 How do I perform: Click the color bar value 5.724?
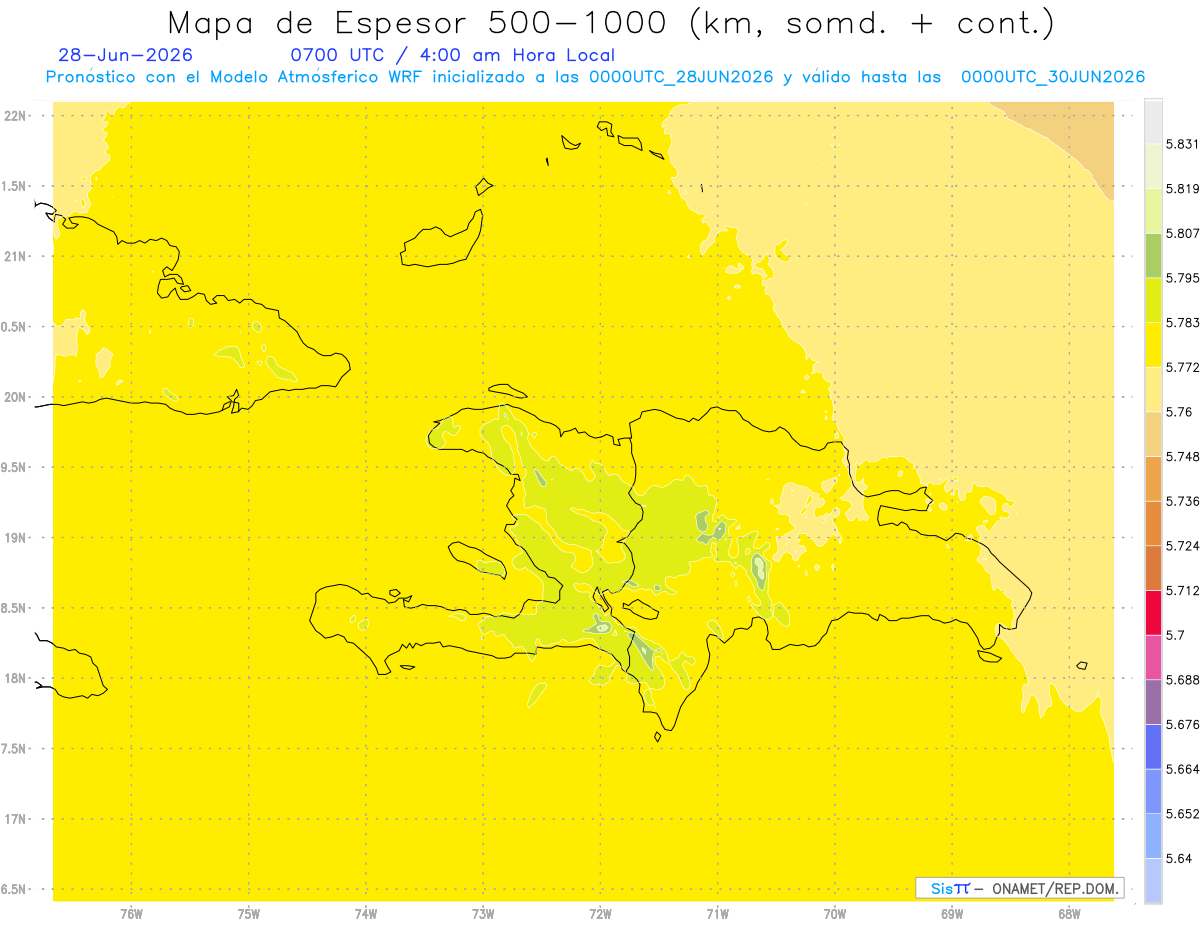point(1183,545)
